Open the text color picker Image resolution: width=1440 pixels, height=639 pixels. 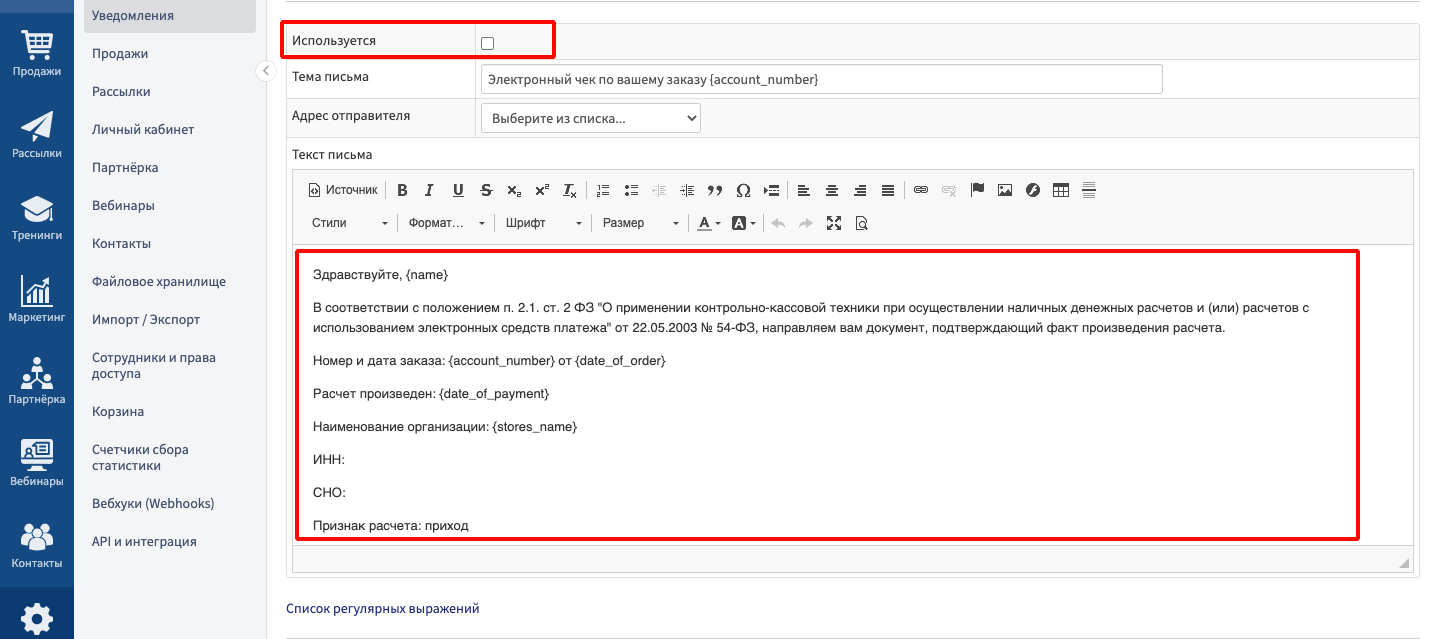pos(709,223)
